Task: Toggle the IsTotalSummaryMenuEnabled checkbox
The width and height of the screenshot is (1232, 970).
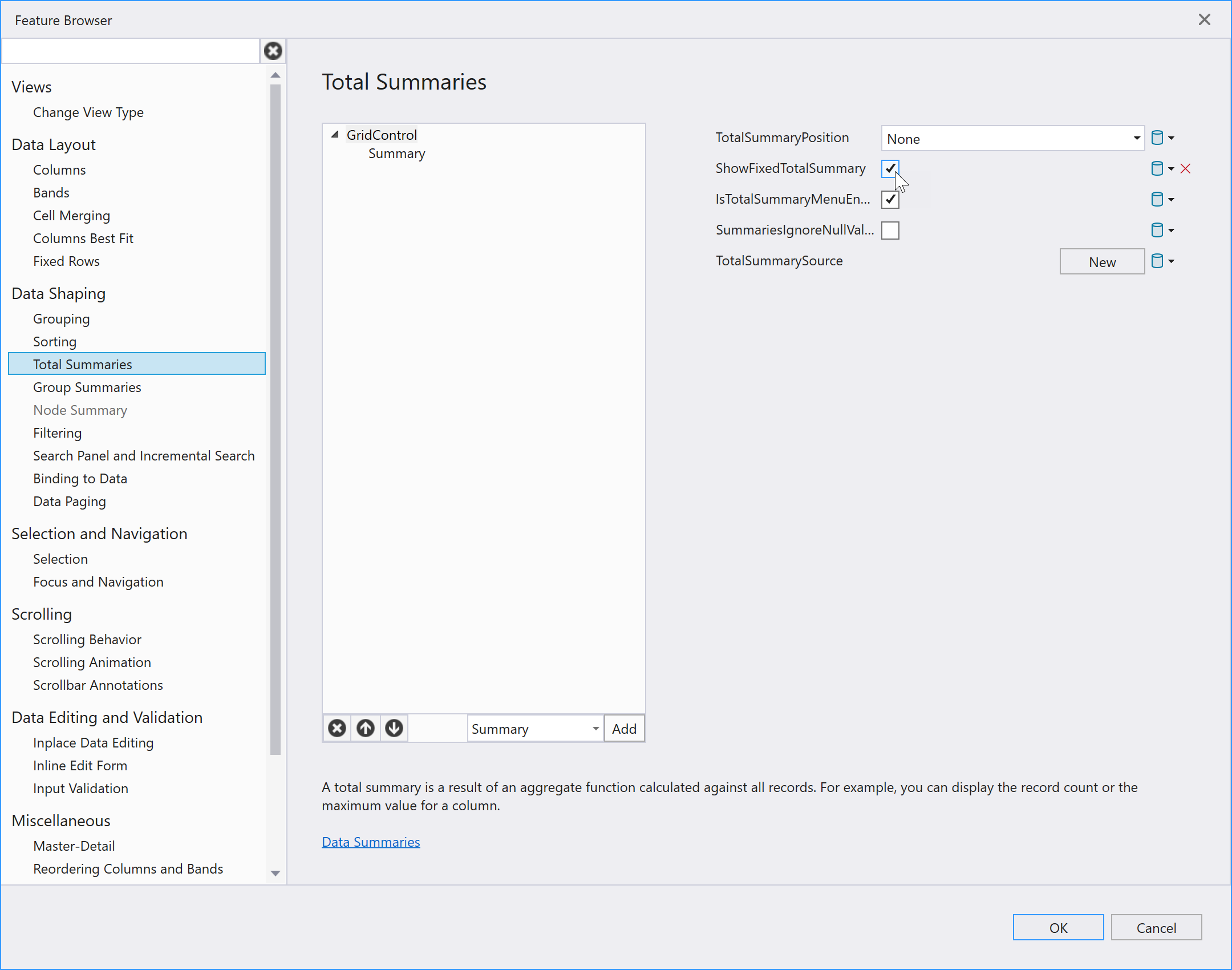Action: (890, 200)
